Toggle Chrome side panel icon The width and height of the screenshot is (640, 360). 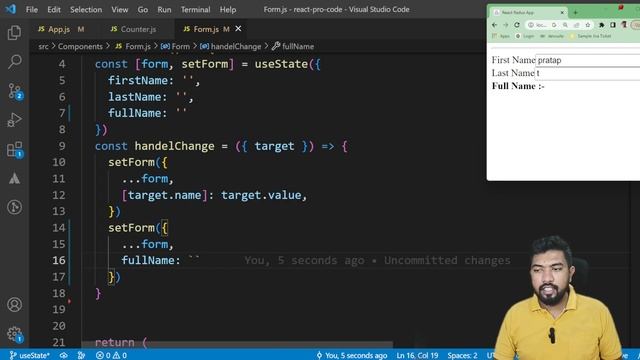(x=613, y=25)
